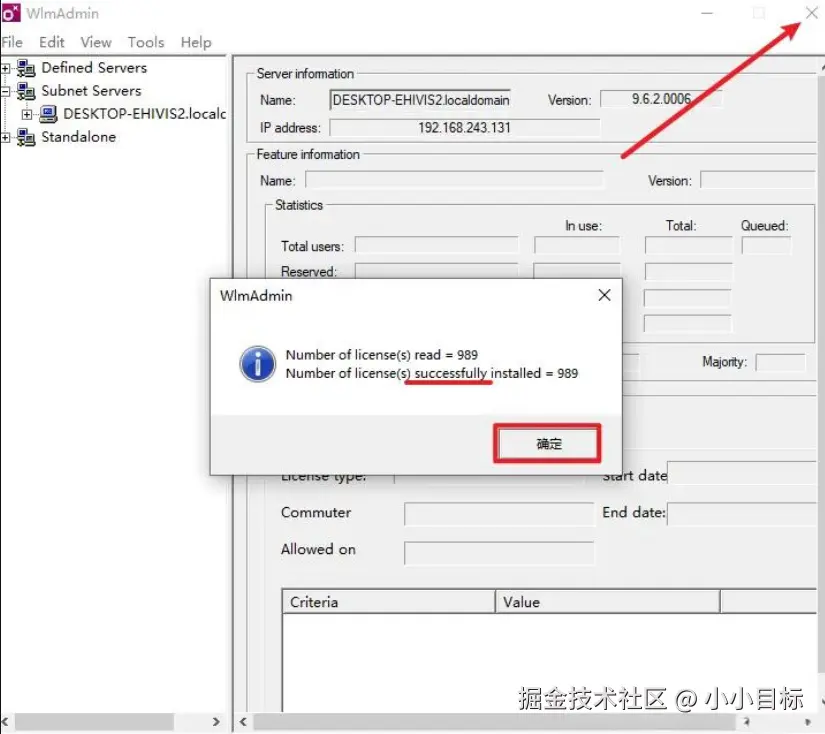Click the End date field
This screenshot has width=825, height=734.
click(742, 514)
